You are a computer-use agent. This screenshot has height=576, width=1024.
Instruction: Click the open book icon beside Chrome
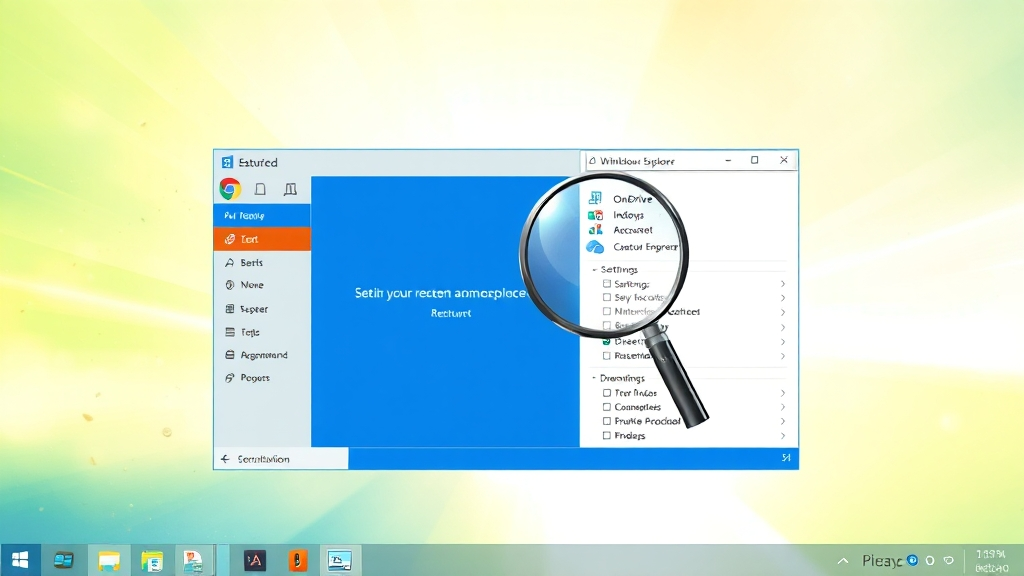(290, 189)
